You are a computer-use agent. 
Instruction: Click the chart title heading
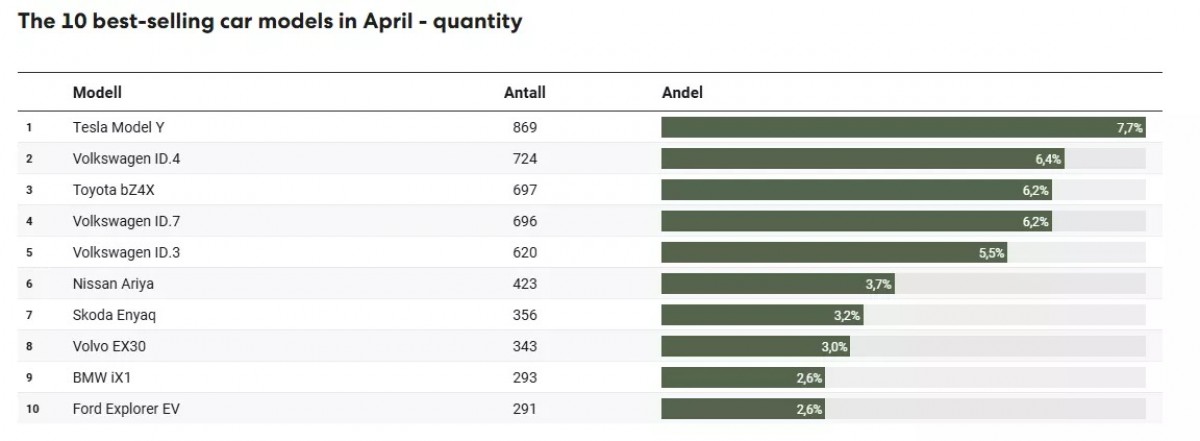(270, 22)
